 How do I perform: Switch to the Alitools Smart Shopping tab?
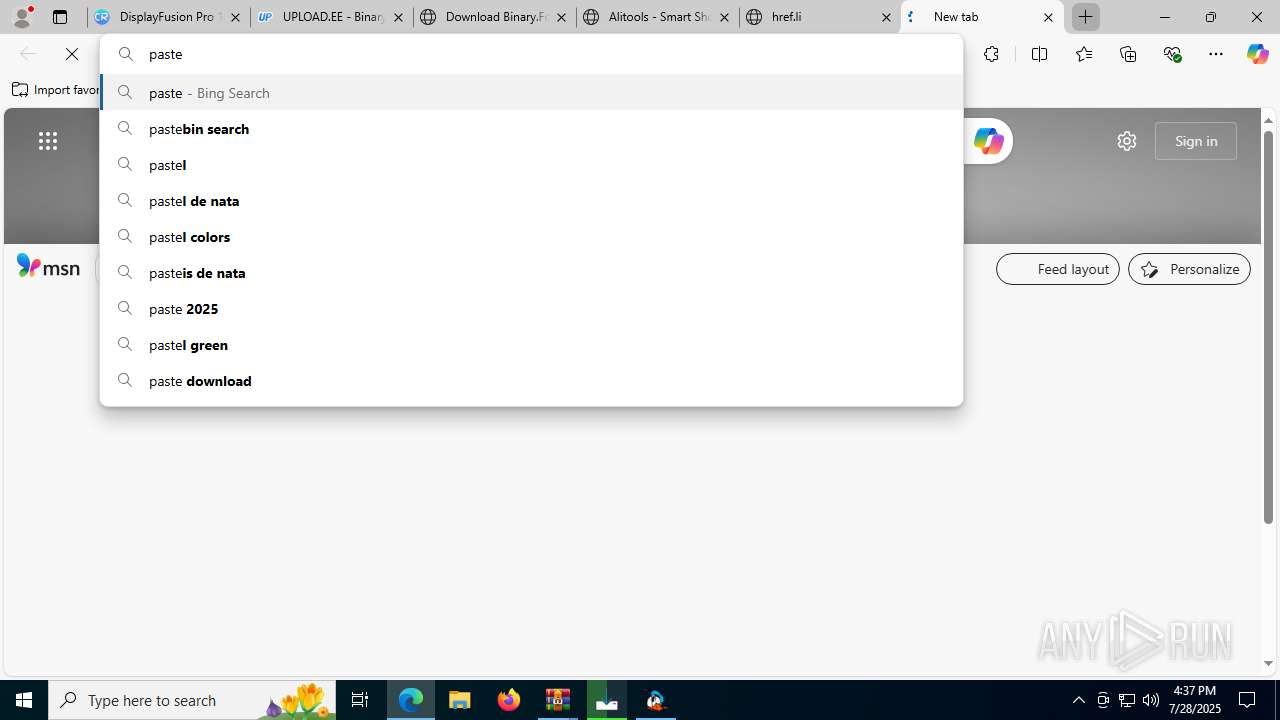pyautogui.click(x=658, y=17)
